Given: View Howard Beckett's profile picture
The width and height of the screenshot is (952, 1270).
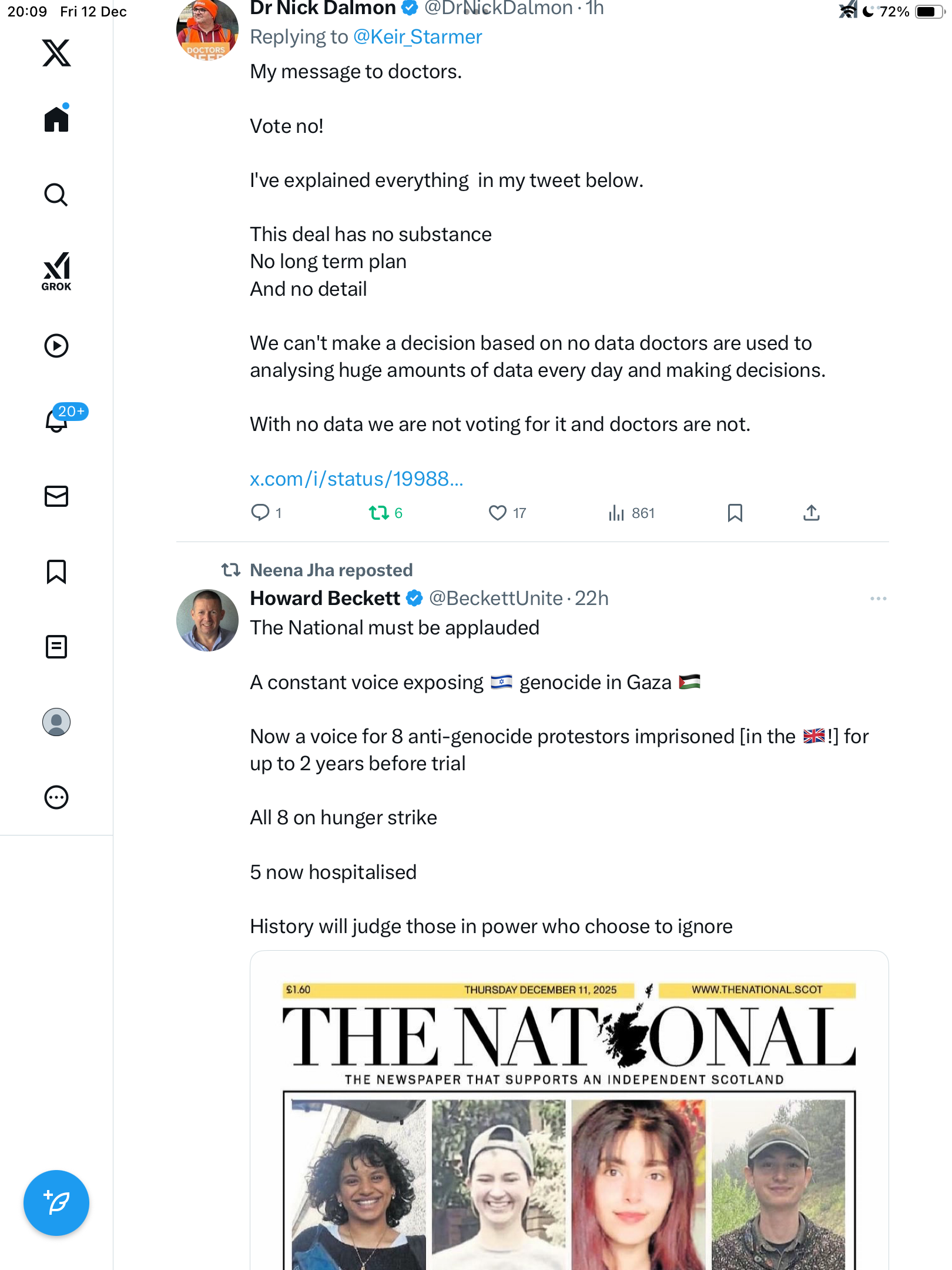Looking at the screenshot, I should [207, 620].
